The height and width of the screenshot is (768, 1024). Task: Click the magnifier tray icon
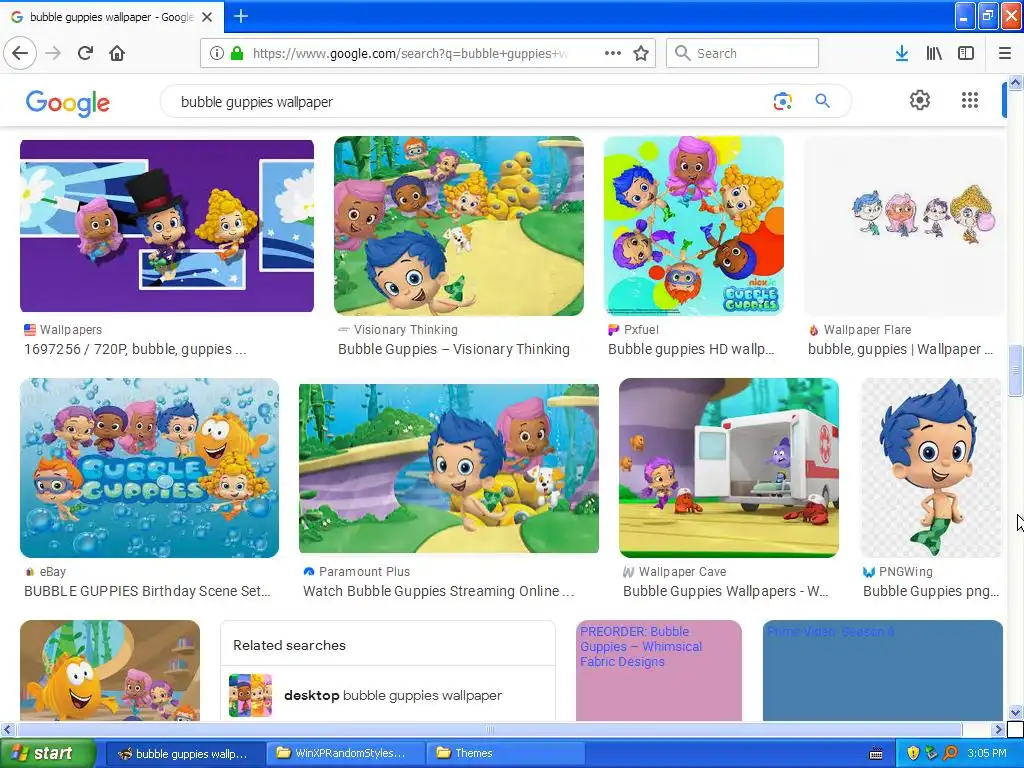[x=950, y=753]
